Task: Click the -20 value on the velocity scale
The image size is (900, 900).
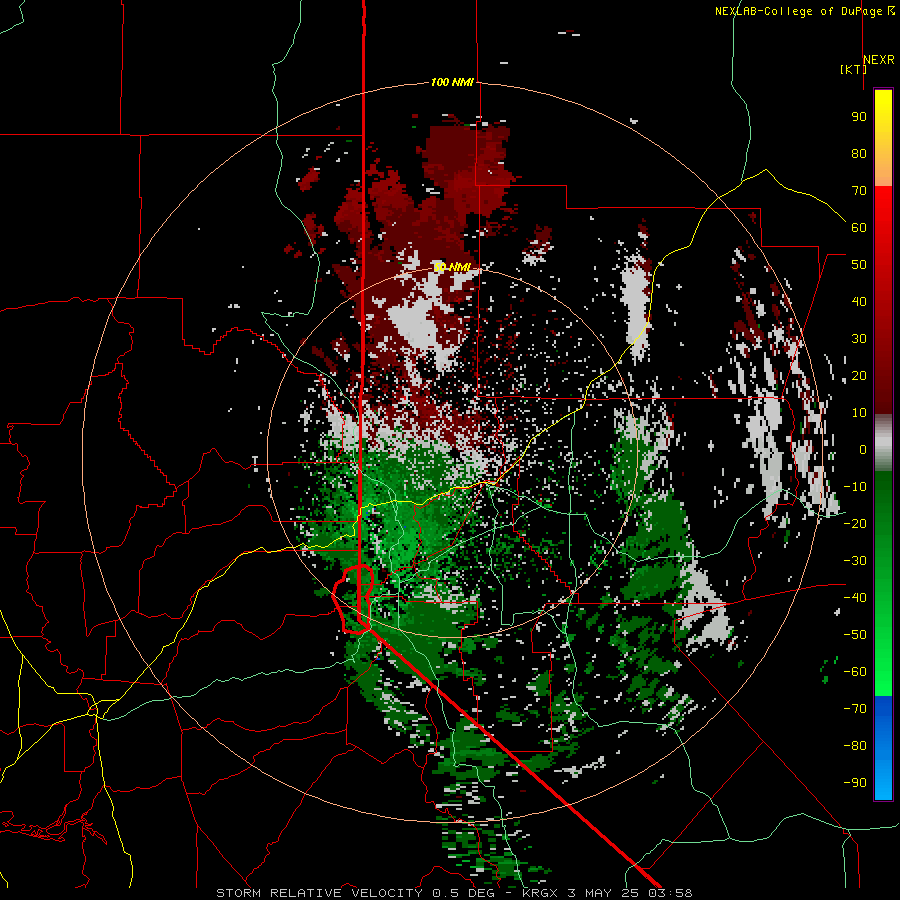Action: coord(855,524)
